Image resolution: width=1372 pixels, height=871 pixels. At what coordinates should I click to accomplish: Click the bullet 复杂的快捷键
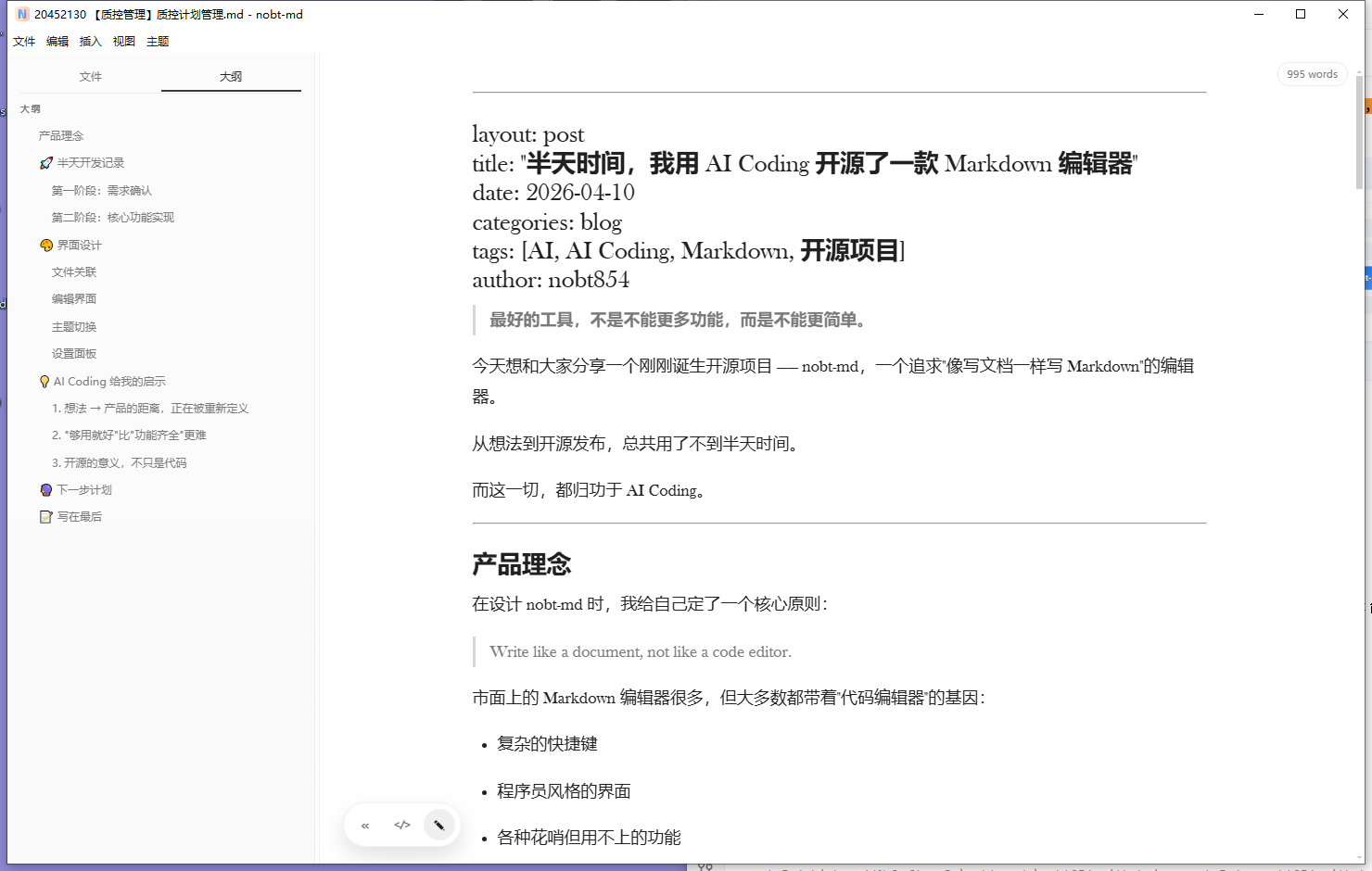(547, 744)
